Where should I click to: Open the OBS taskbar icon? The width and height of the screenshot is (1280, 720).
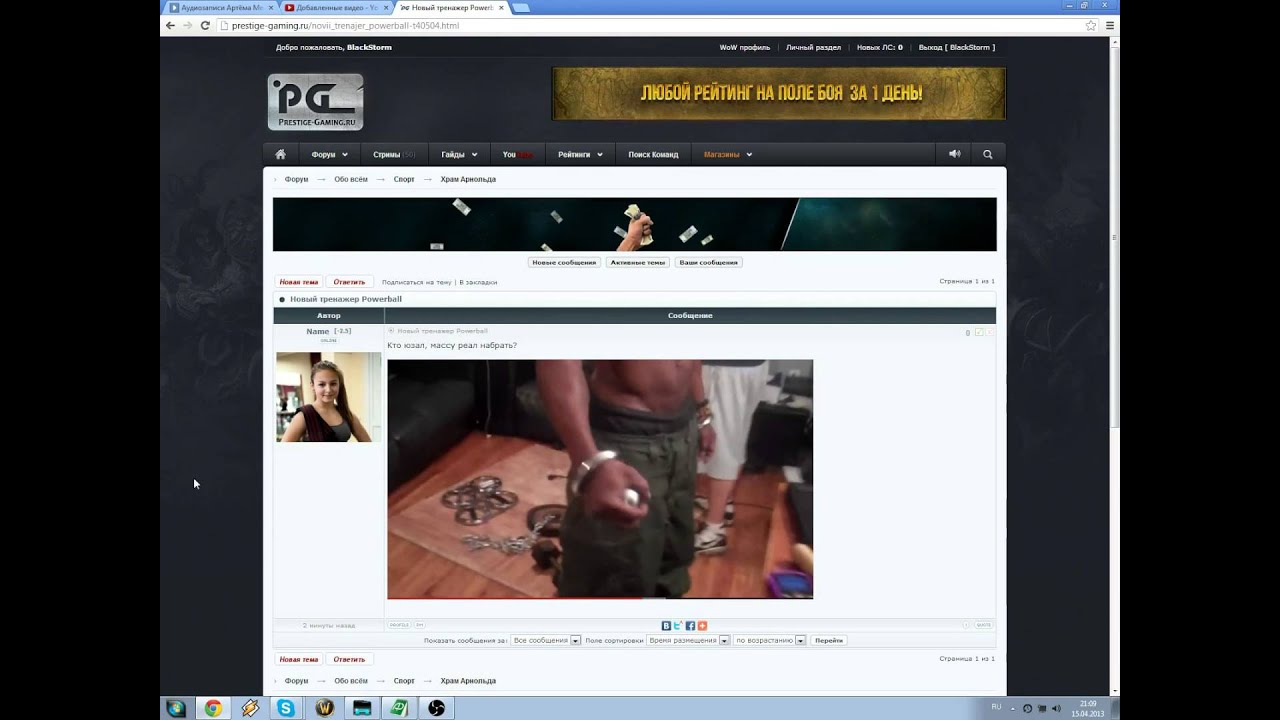(436, 708)
